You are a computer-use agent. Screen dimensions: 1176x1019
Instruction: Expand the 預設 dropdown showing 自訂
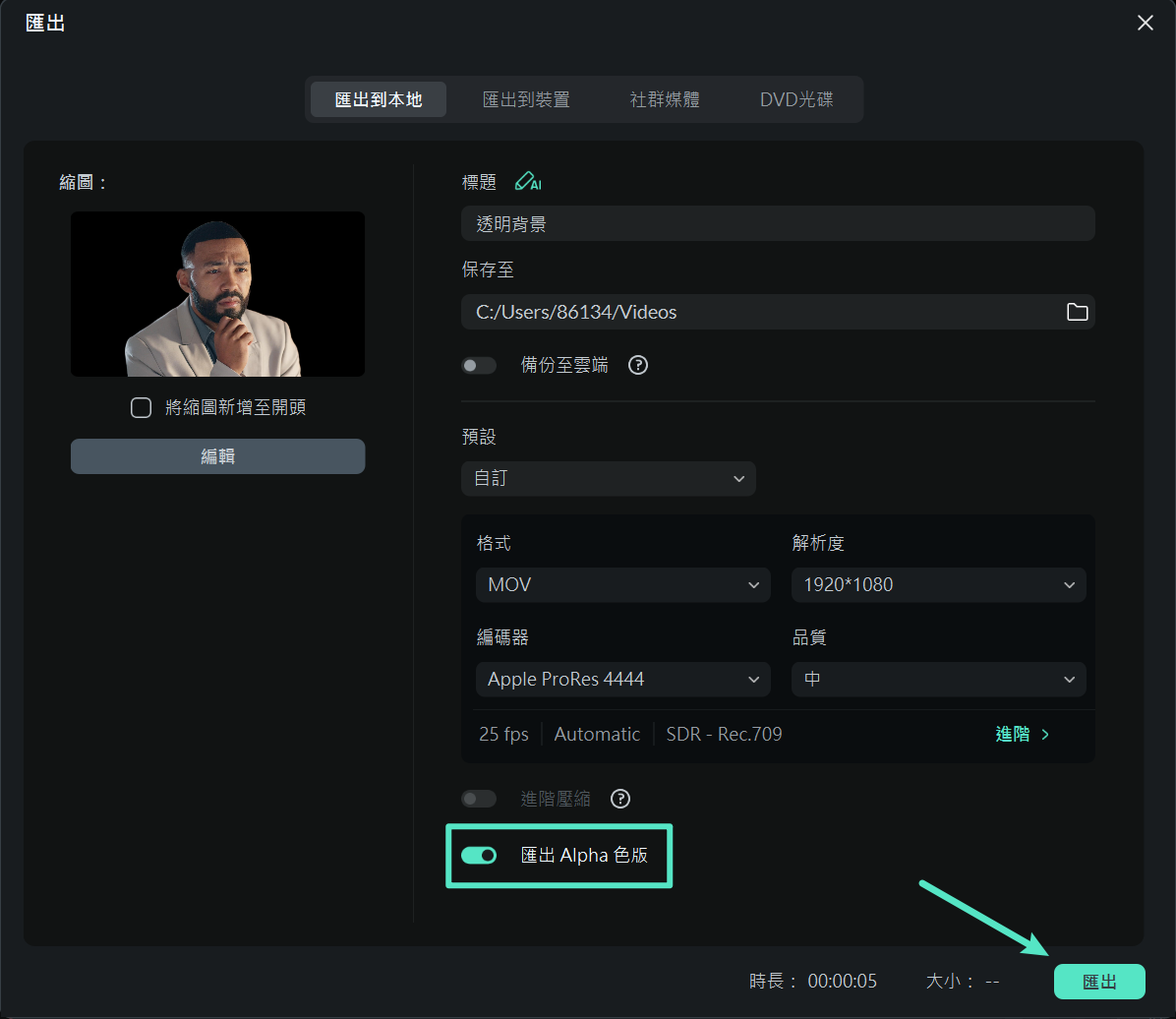click(608, 479)
